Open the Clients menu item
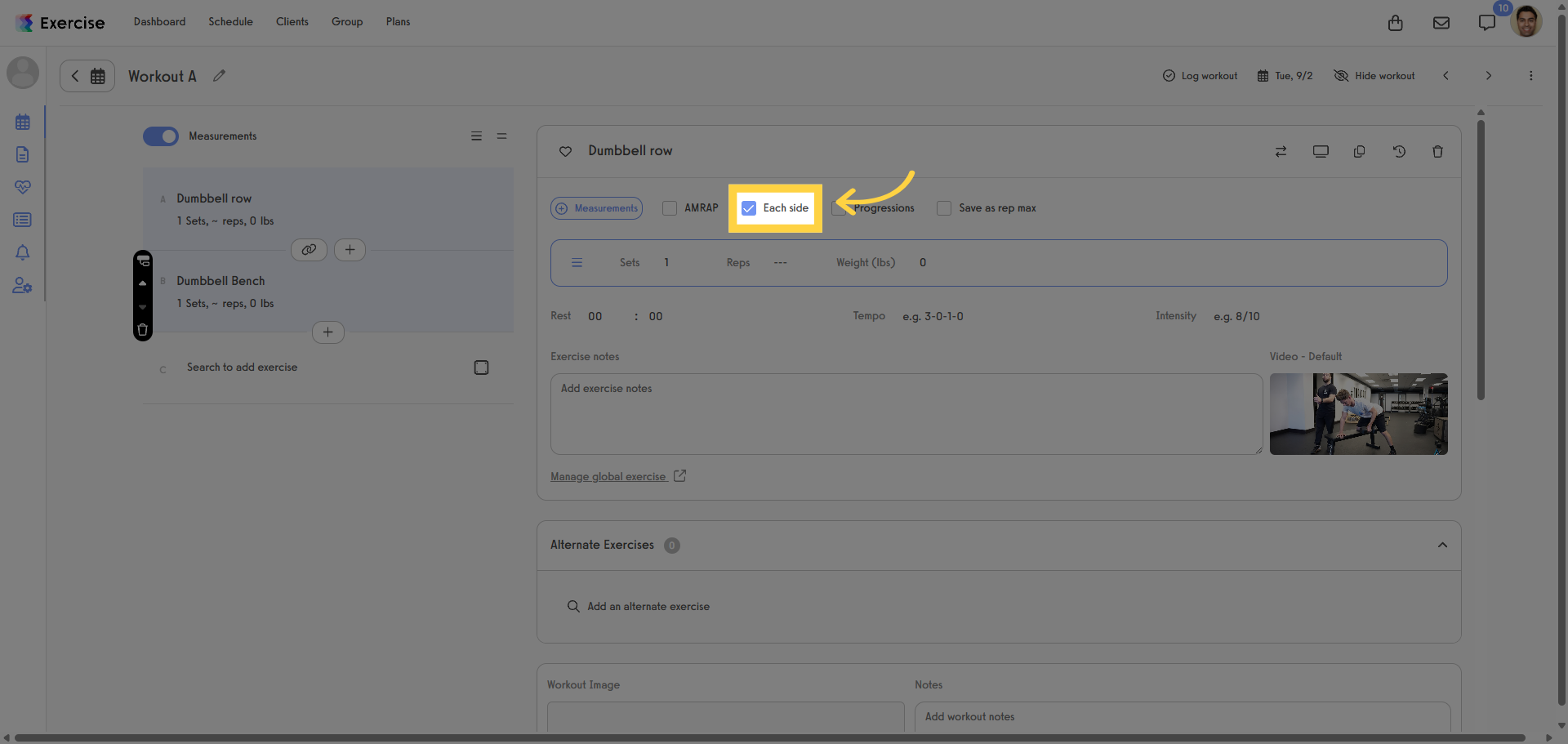 [292, 22]
